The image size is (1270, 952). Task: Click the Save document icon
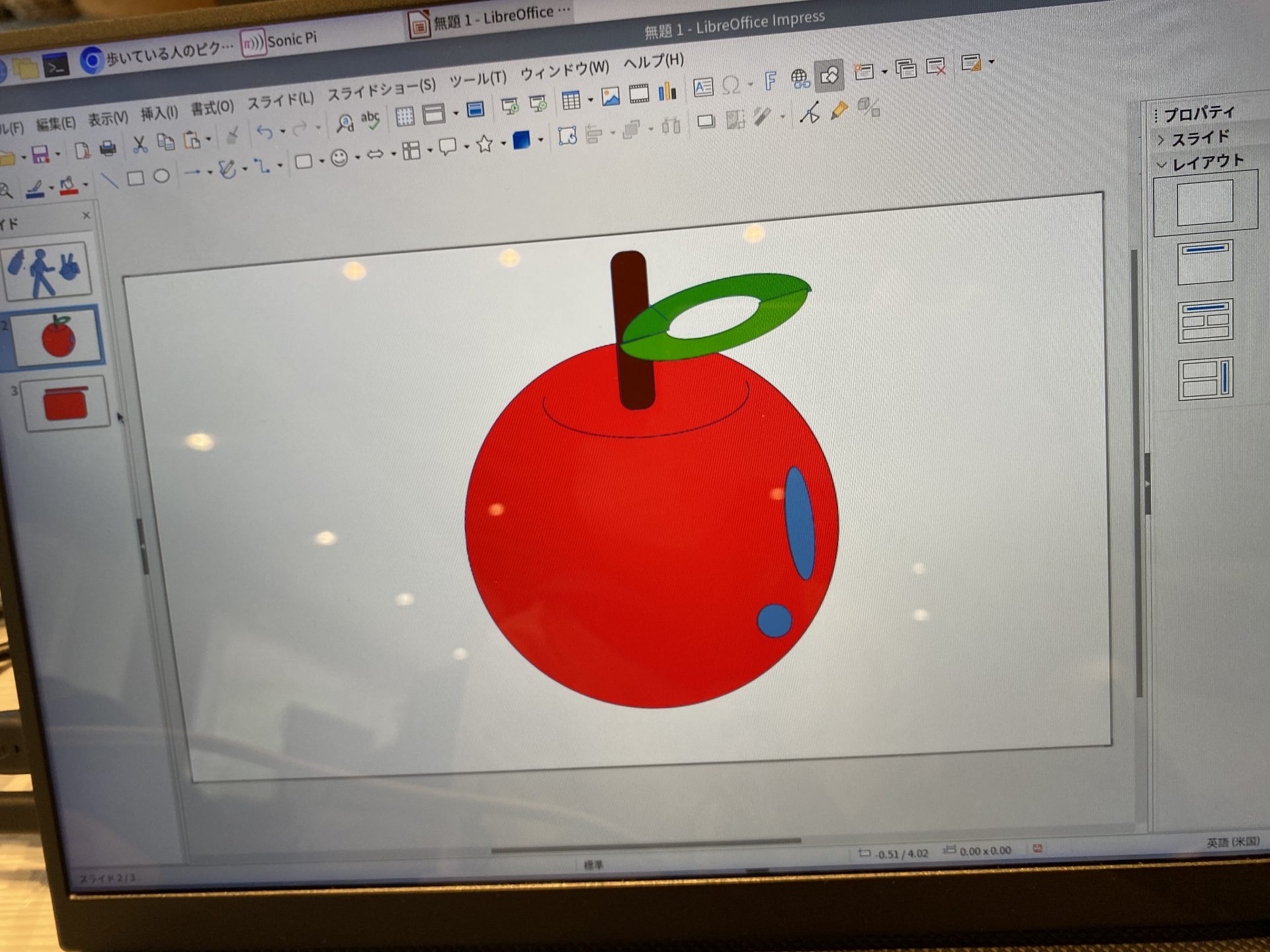click(x=40, y=154)
